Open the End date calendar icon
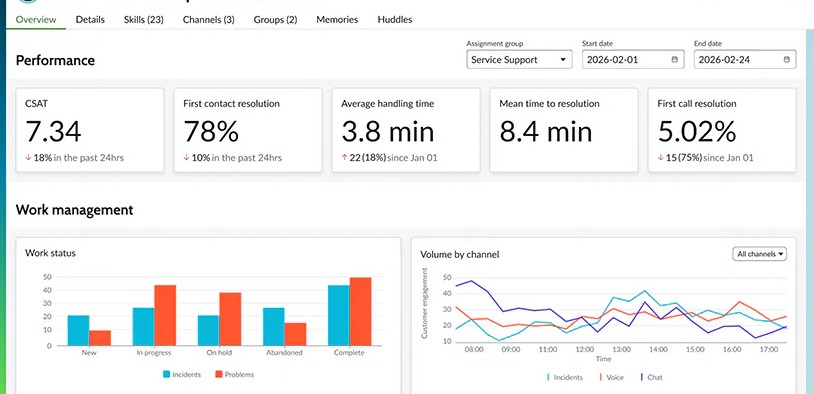 pos(787,60)
